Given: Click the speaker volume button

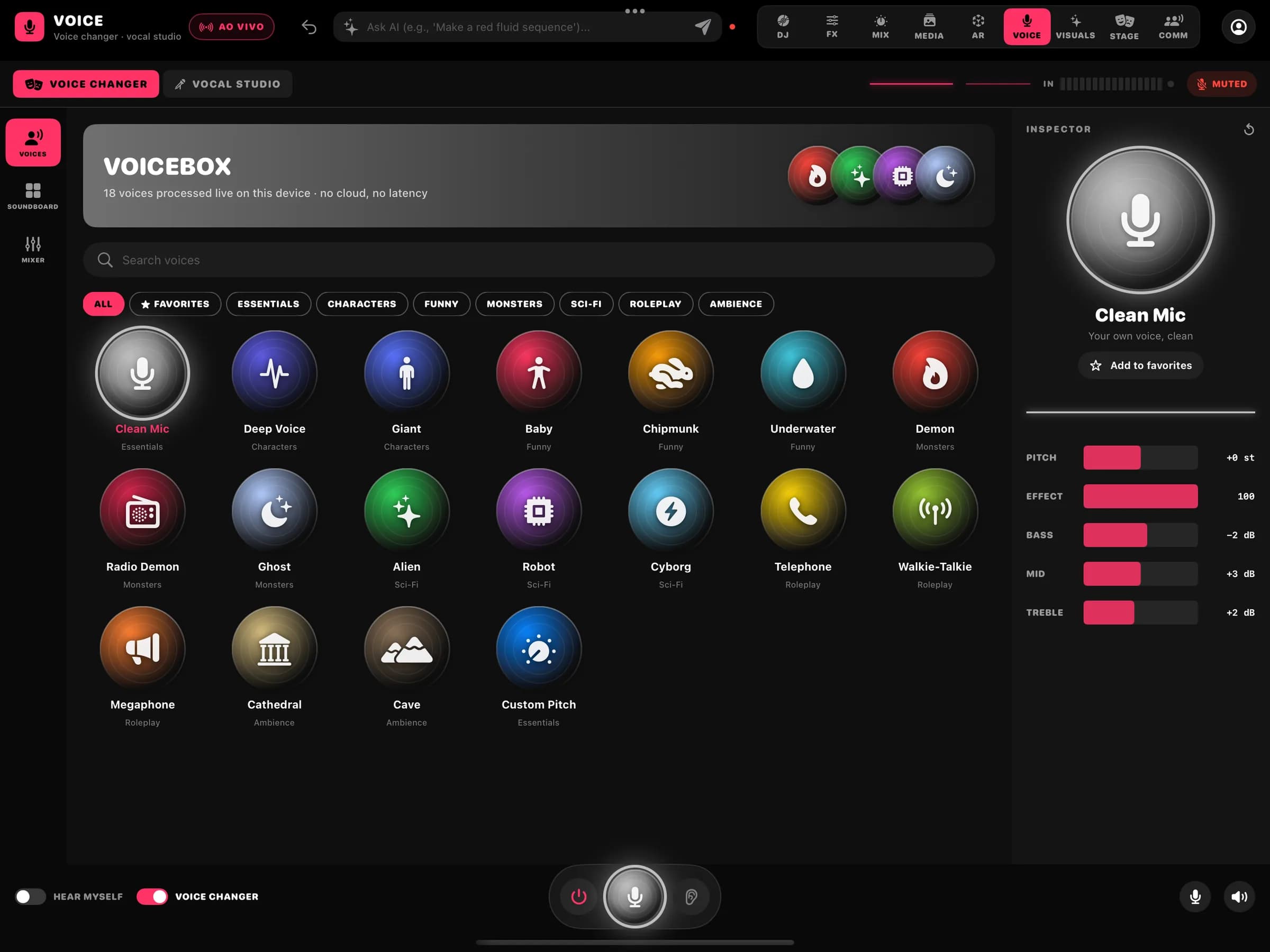Looking at the screenshot, I should click(x=1239, y=896).
